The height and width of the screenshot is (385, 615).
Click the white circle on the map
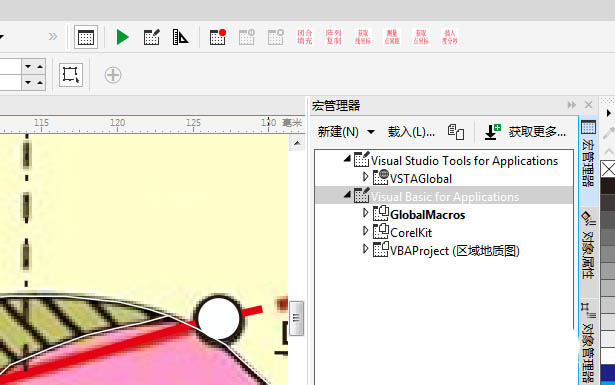(x=218, y=318)
